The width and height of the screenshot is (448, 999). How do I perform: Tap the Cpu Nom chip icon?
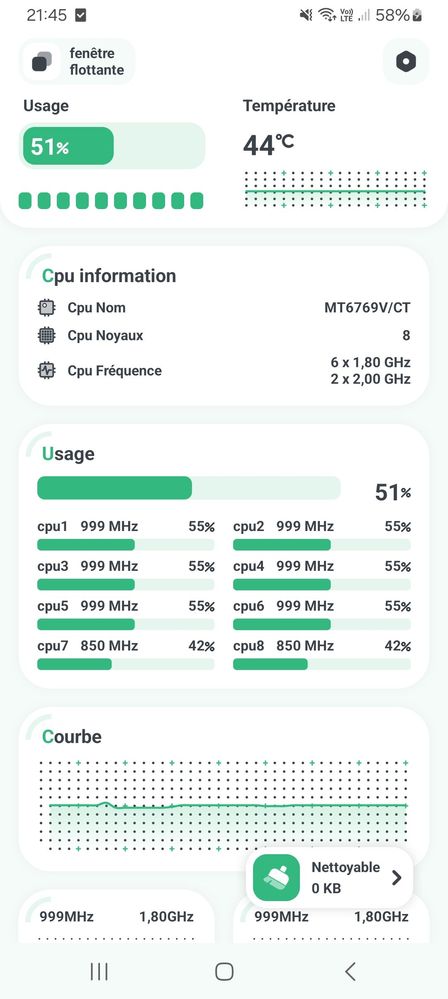pyautogui.click(x=47, y=308)
